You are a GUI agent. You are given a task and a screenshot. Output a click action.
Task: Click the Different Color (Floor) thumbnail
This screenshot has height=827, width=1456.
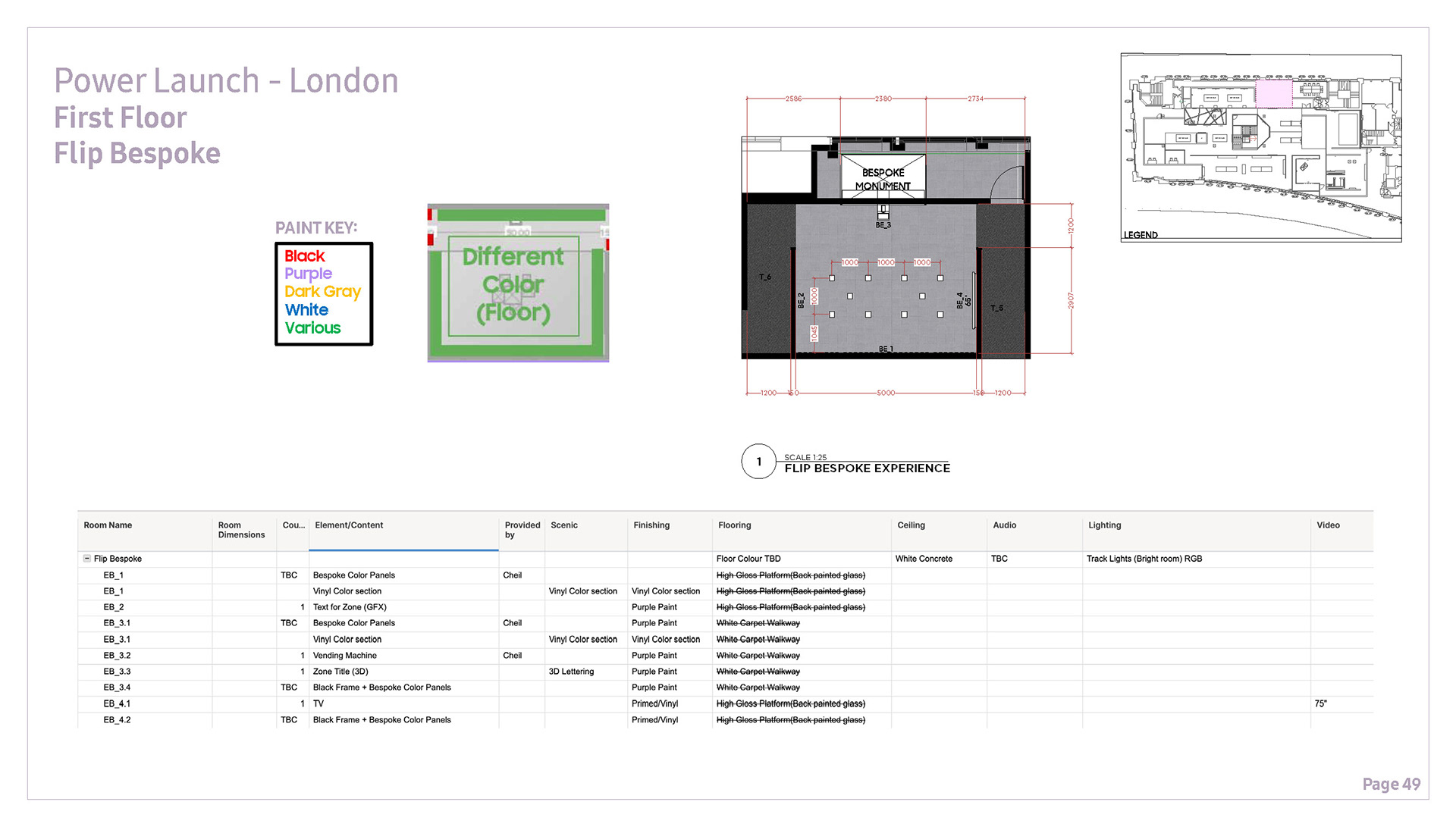[x=518, y=283]
